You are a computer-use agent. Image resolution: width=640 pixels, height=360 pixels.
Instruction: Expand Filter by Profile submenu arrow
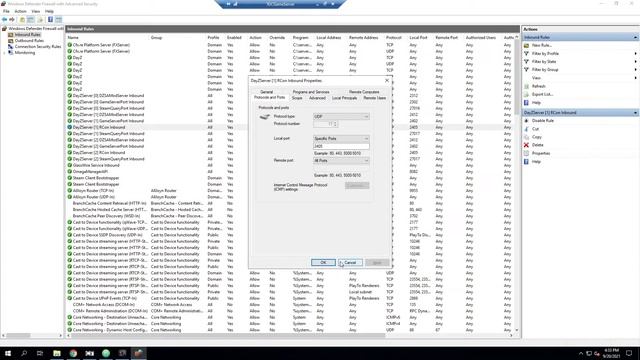(636, 53)
